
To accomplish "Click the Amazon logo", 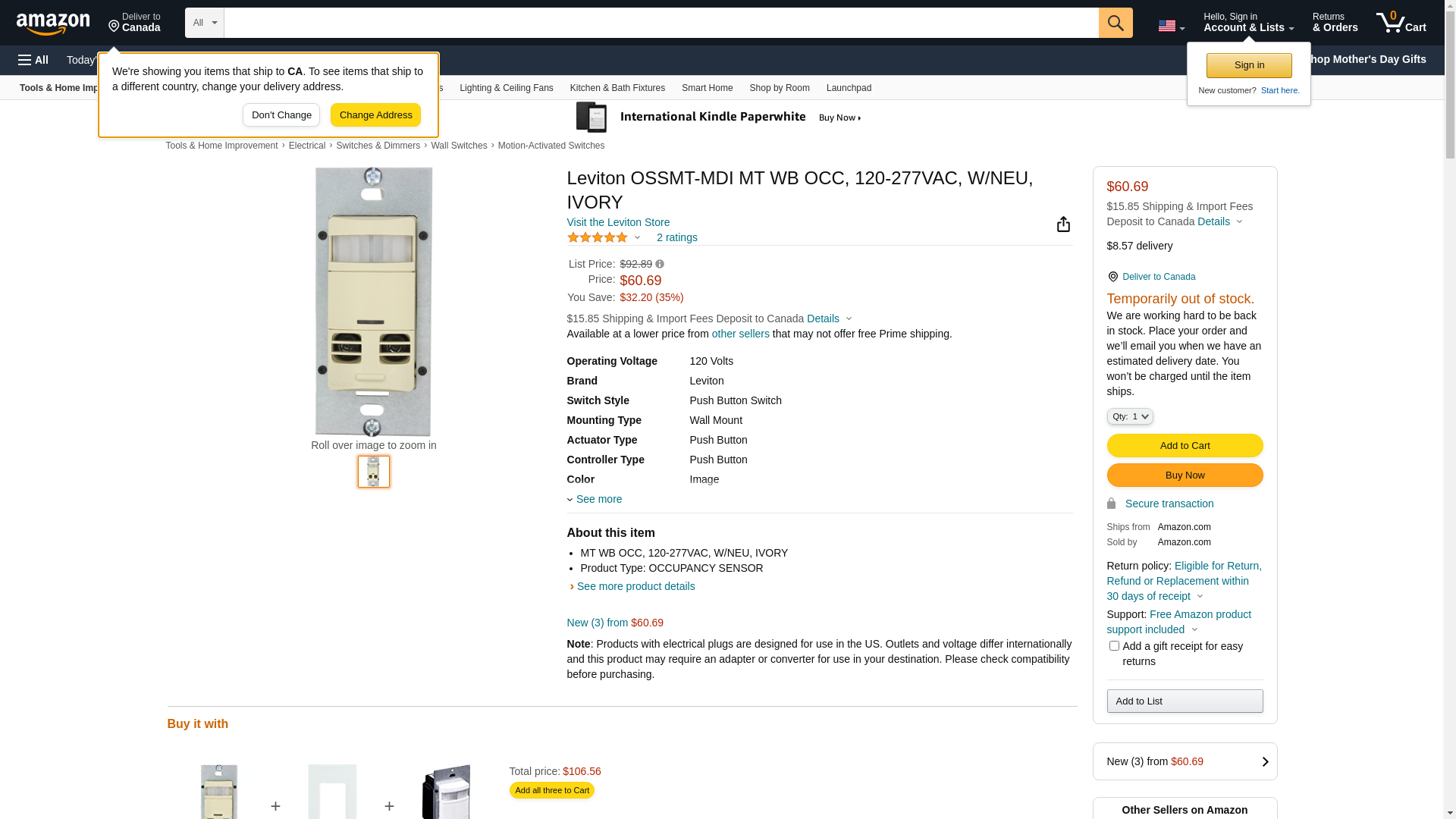I will pyautogui.click(x=53, y=24).
